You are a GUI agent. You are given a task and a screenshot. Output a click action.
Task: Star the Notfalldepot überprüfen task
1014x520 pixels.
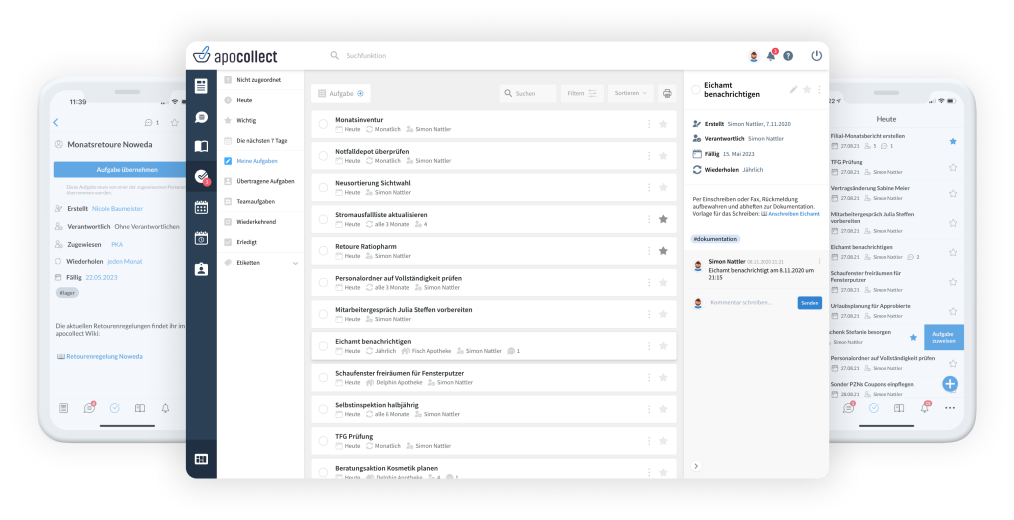[x=662, y=155]
